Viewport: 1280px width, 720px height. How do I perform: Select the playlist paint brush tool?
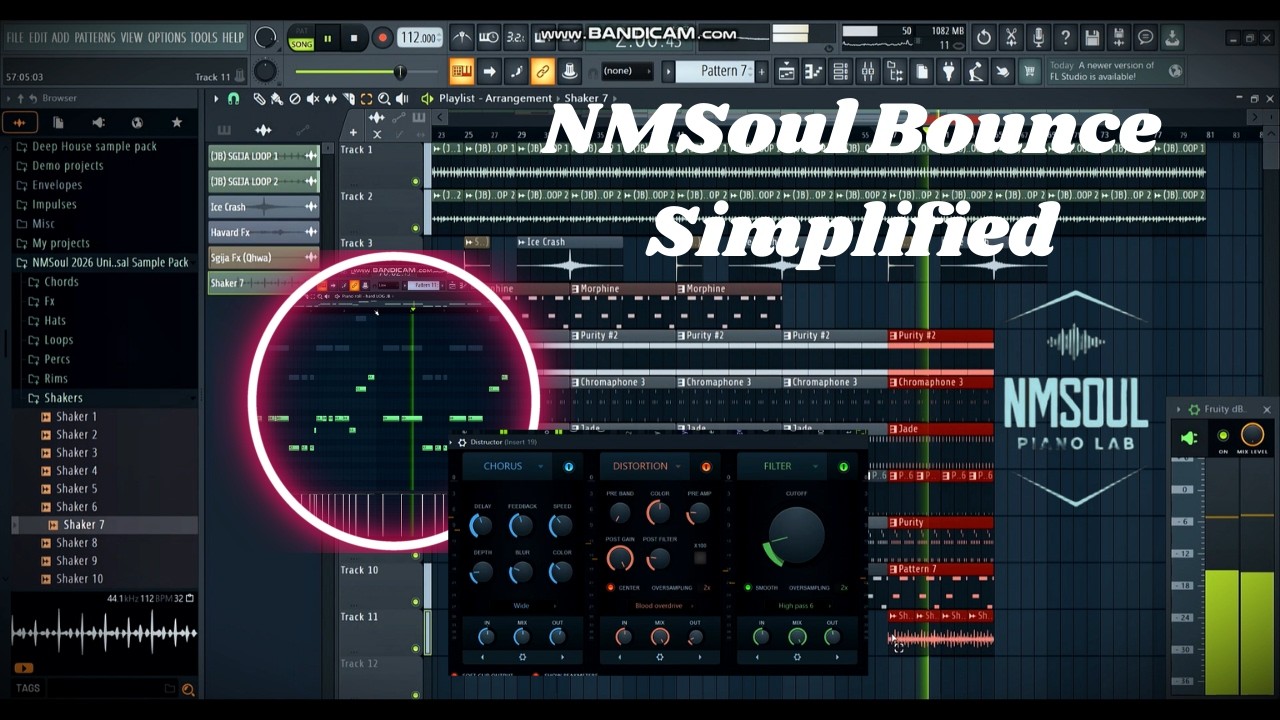[x=277, y=99]
